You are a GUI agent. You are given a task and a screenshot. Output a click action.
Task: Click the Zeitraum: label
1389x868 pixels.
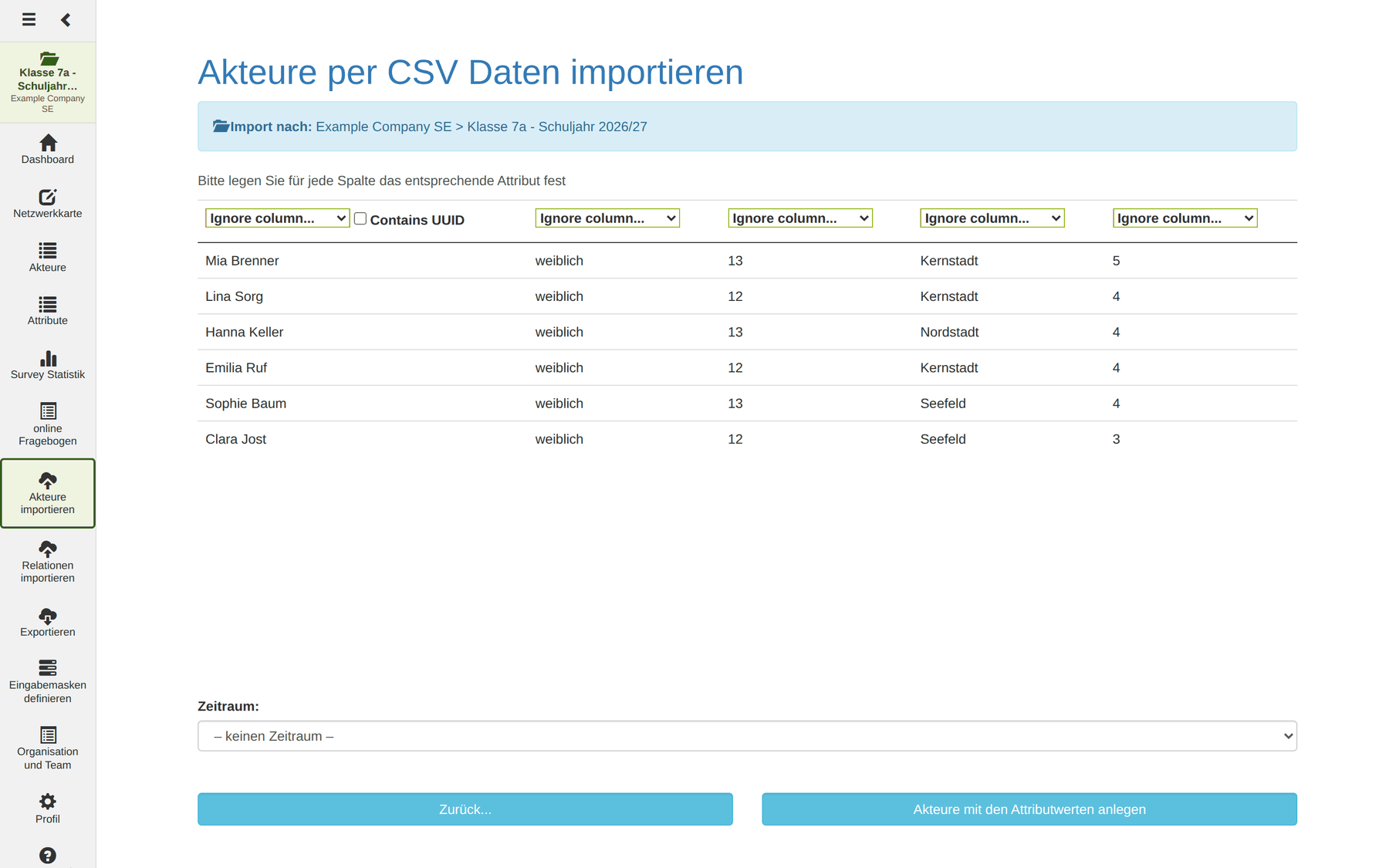pos(228,706)
